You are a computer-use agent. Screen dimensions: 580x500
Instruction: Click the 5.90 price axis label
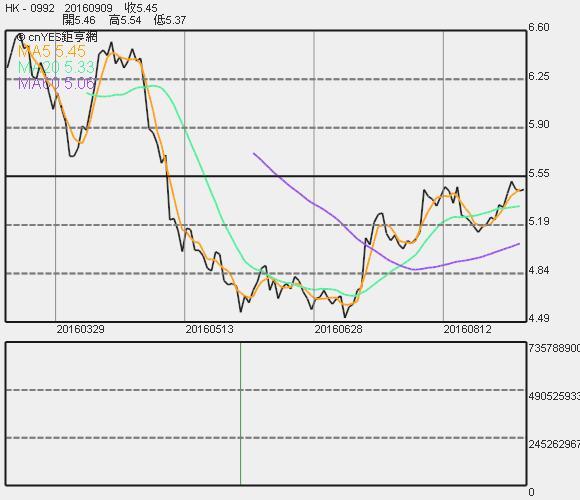tap(539, 124)
